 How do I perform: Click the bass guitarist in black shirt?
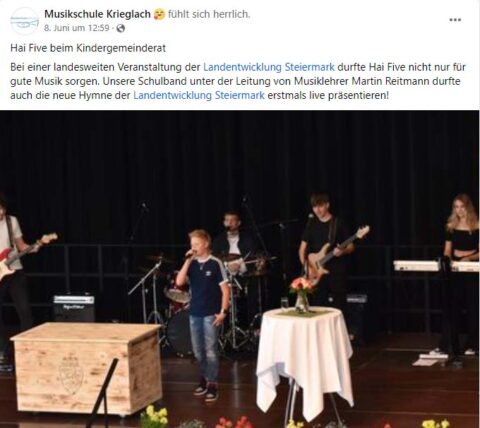(325, 250)
